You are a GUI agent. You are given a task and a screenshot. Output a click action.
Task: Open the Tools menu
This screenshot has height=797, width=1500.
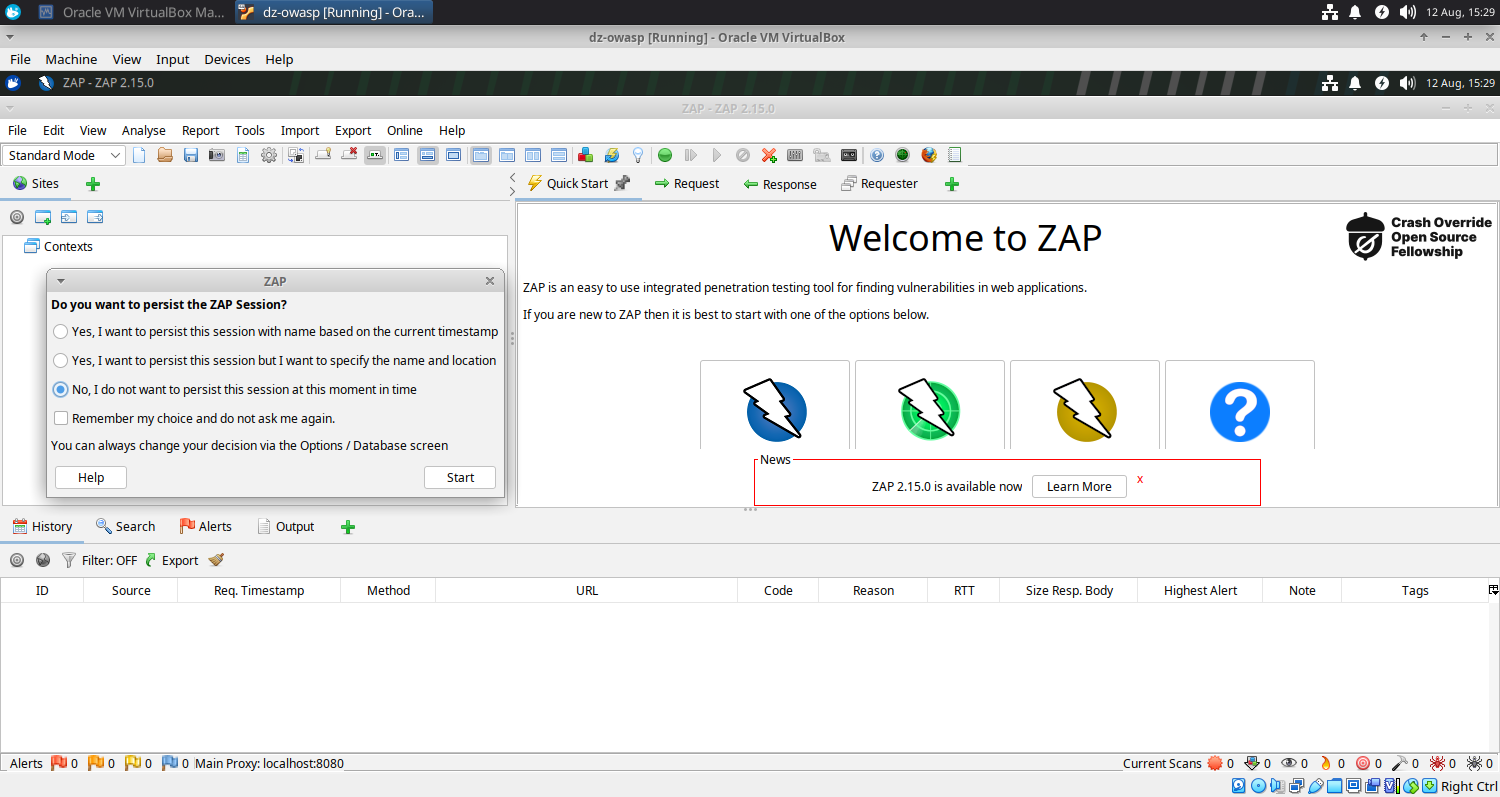250,130
